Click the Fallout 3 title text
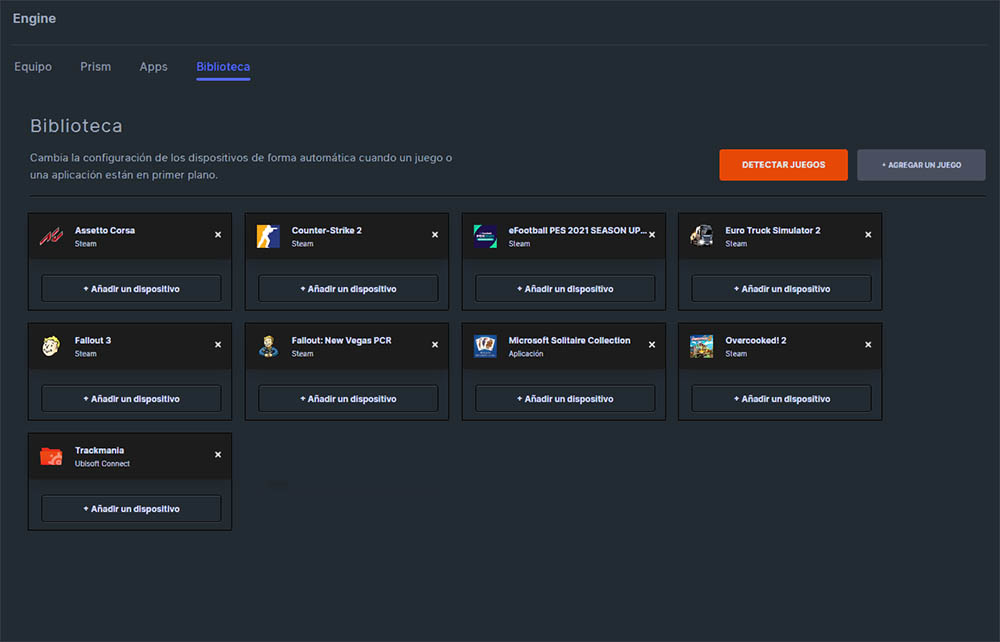The height and width of the screenshot is (642, 1000). pos(92,340)
